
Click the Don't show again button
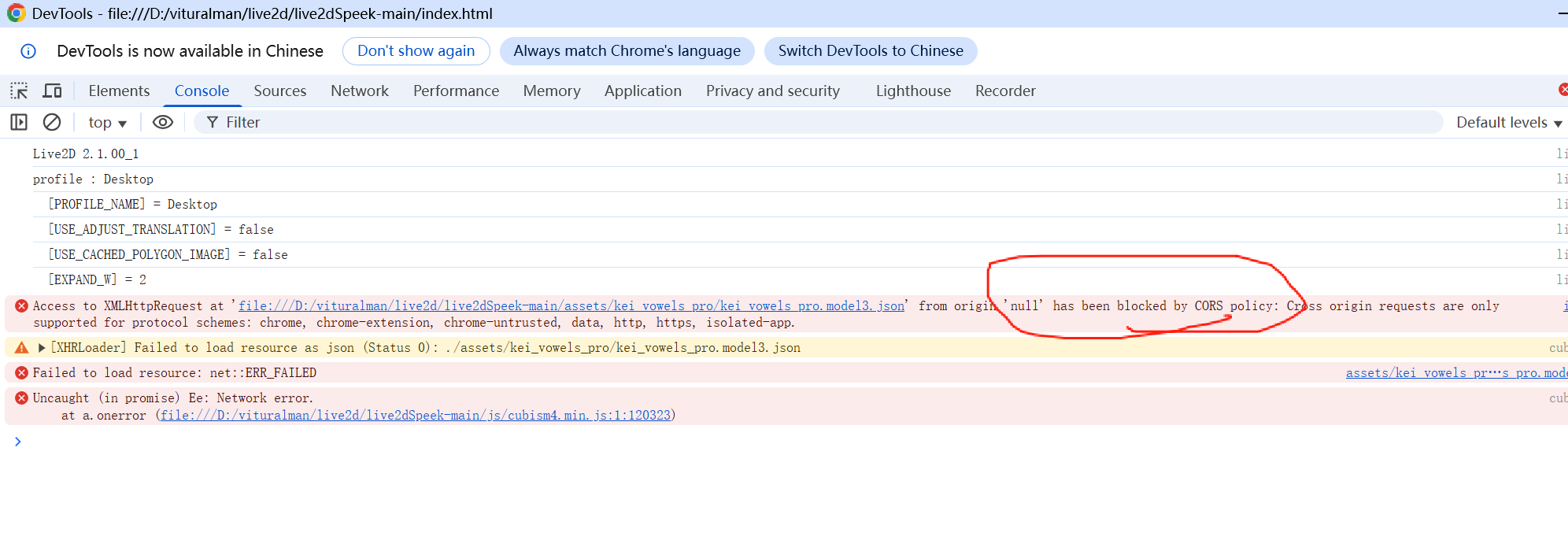(x=416, y=51)
